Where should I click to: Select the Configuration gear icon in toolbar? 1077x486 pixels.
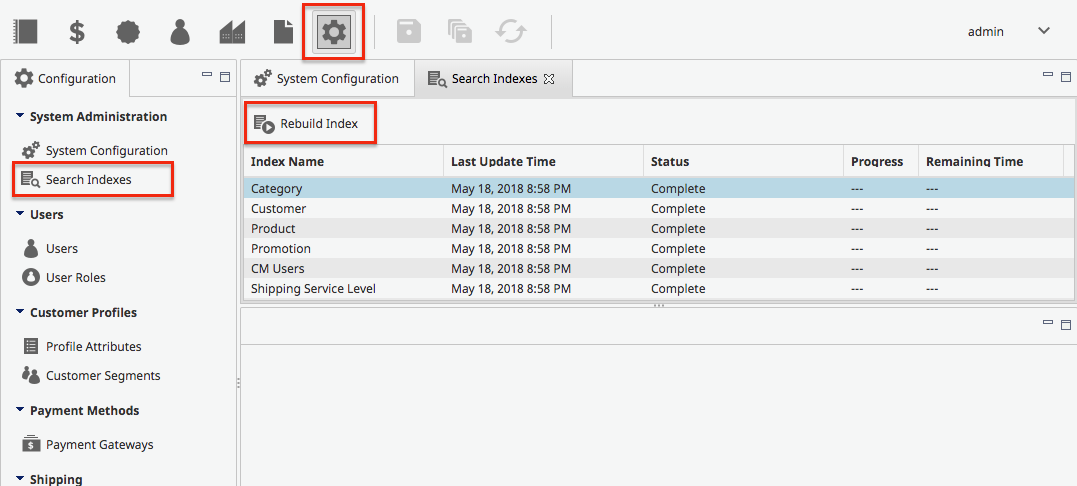click(335, 32)
